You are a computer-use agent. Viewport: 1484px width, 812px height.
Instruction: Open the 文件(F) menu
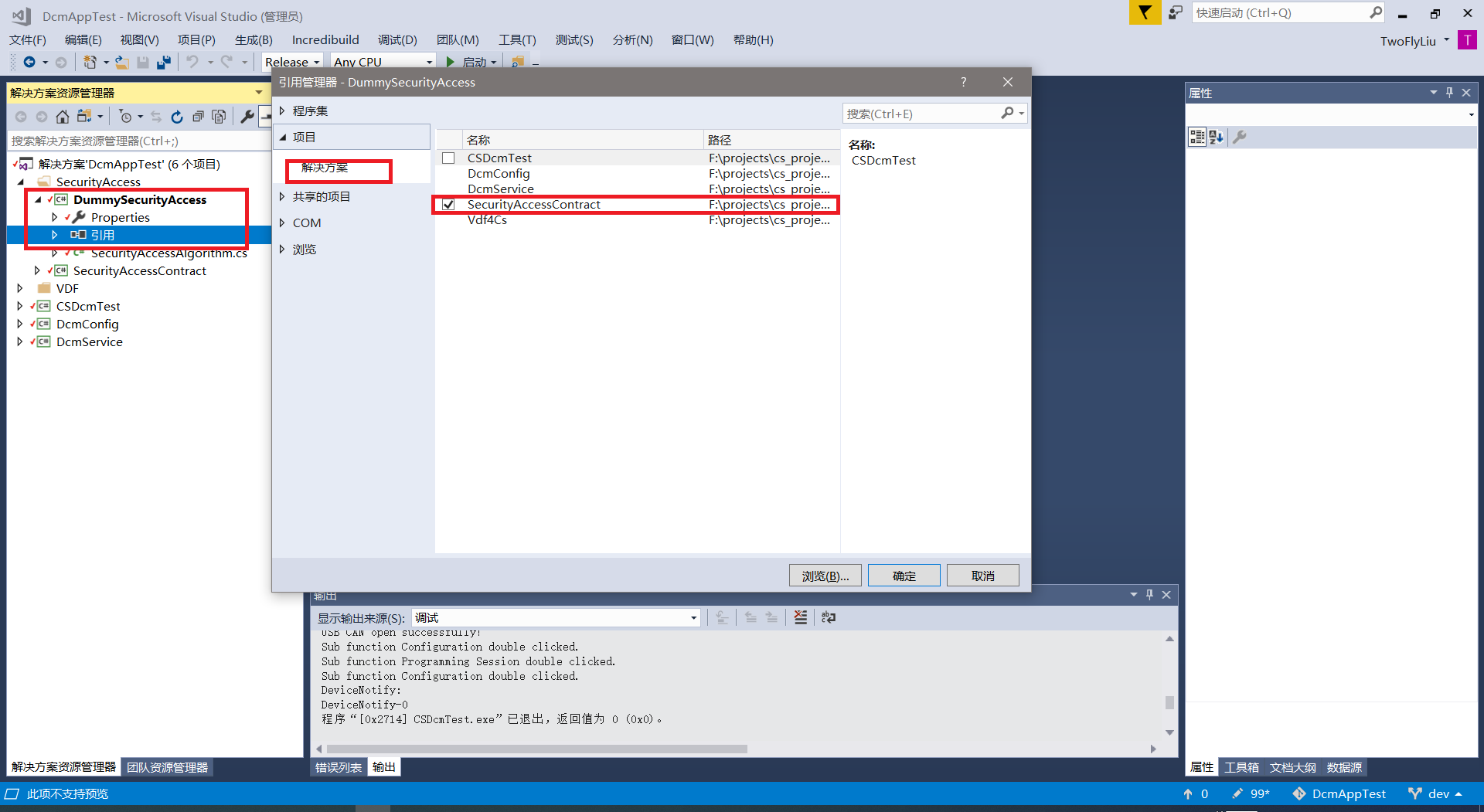point(28,39)
